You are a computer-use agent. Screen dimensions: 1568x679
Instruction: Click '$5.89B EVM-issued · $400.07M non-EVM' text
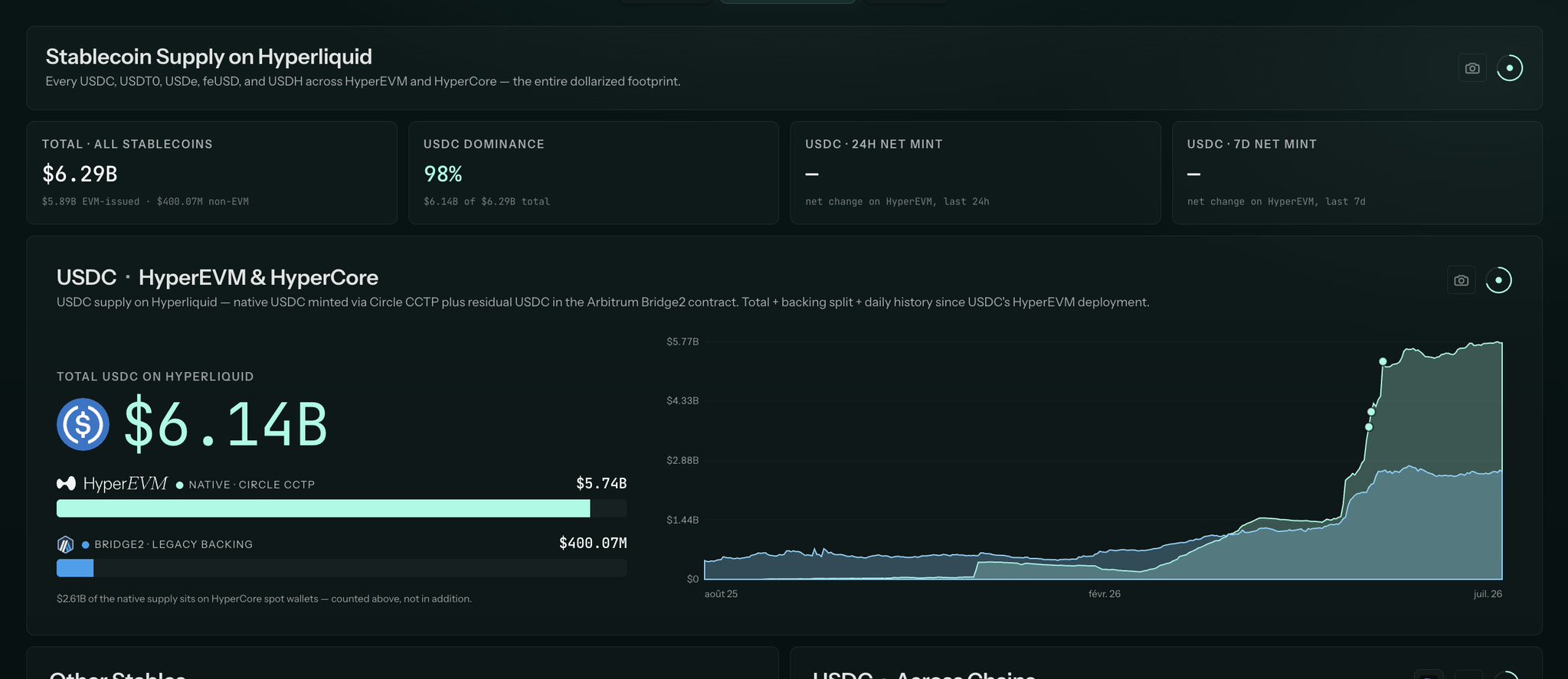(146, 201)
